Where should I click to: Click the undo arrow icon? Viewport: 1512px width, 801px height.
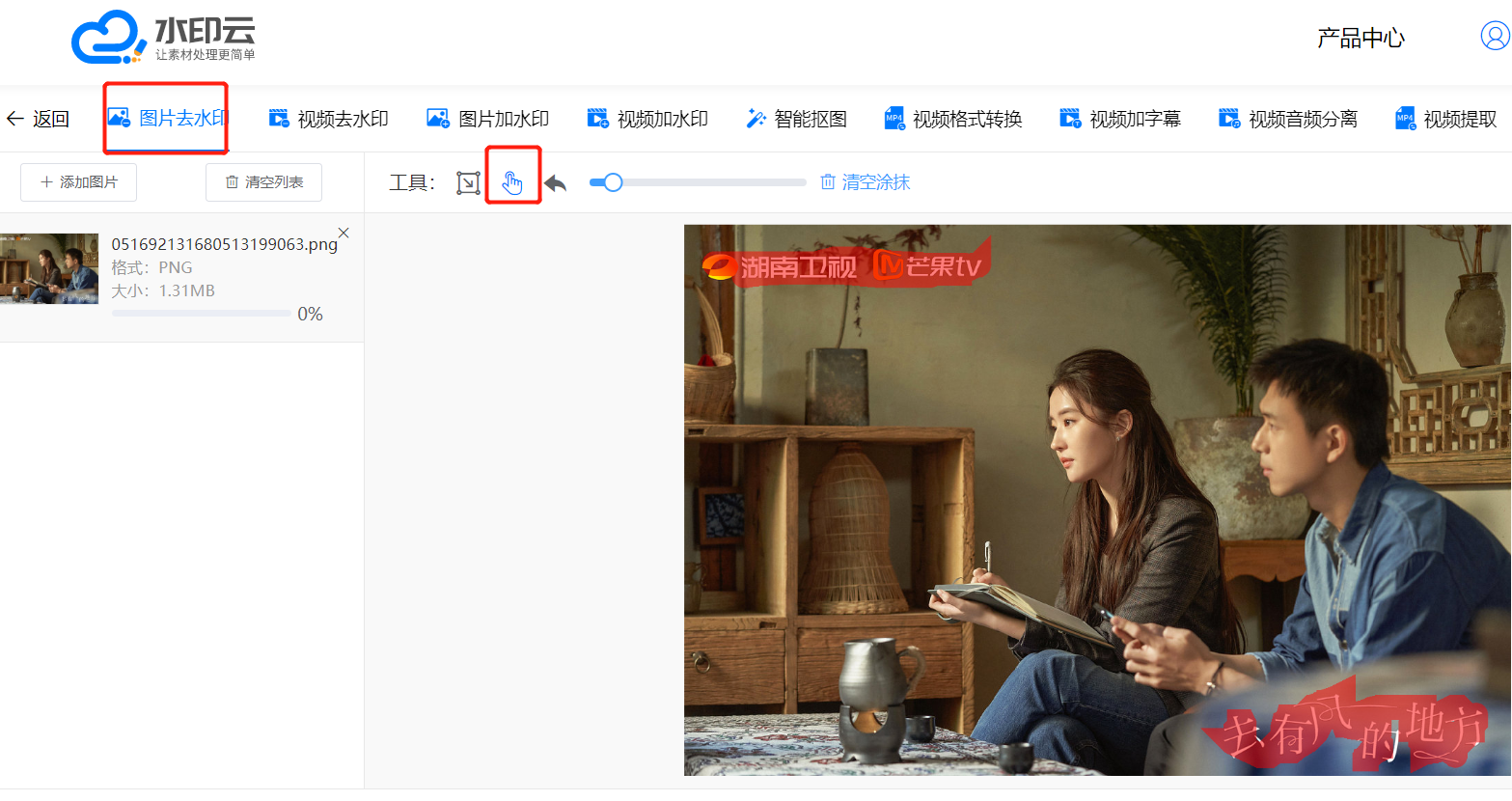(x=555, y=182)
